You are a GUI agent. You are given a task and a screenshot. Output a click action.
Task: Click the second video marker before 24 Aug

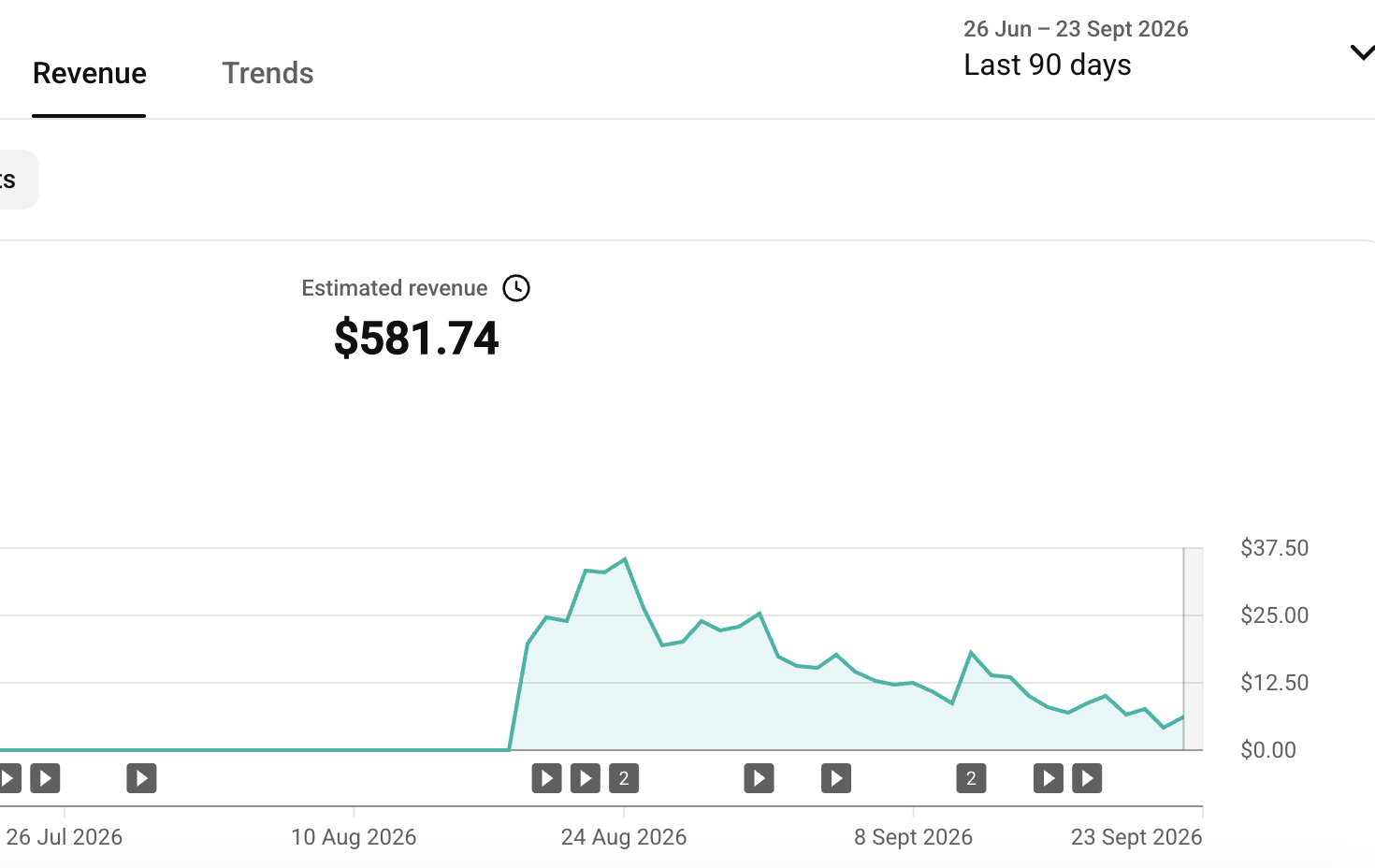tap(585, 778)
